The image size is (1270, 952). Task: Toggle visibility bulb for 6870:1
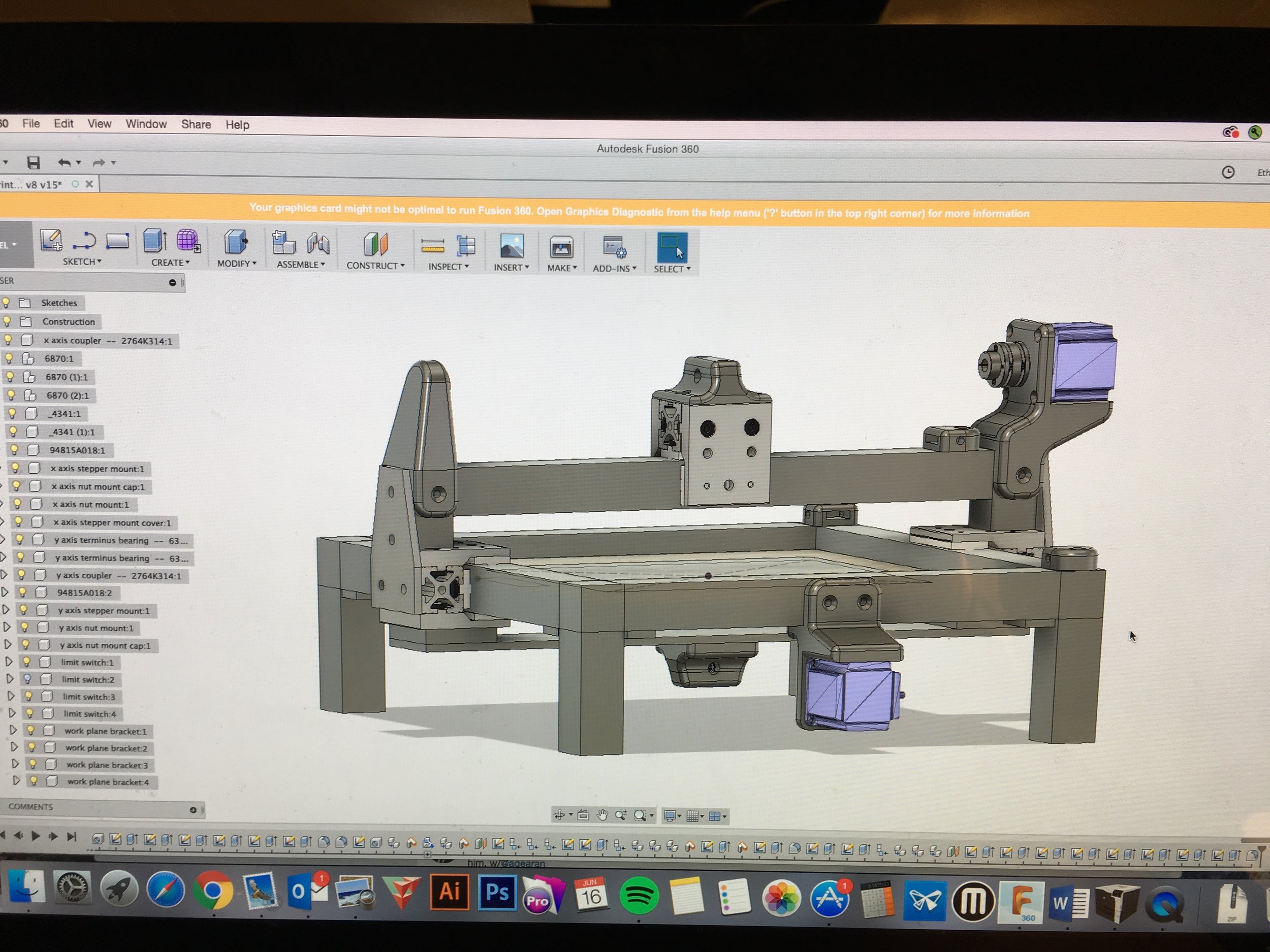coord(9,358)
